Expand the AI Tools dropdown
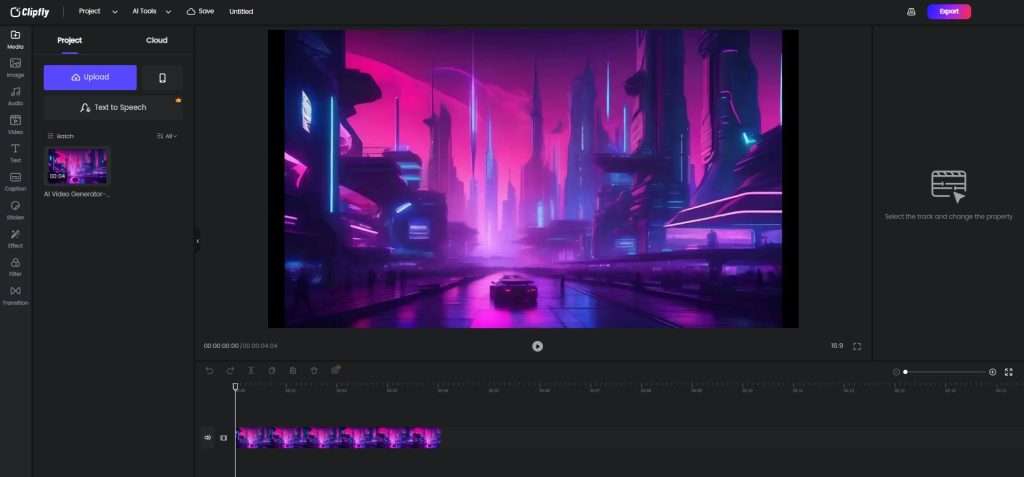Screen dimensions: 1024x477 [152, 12]
